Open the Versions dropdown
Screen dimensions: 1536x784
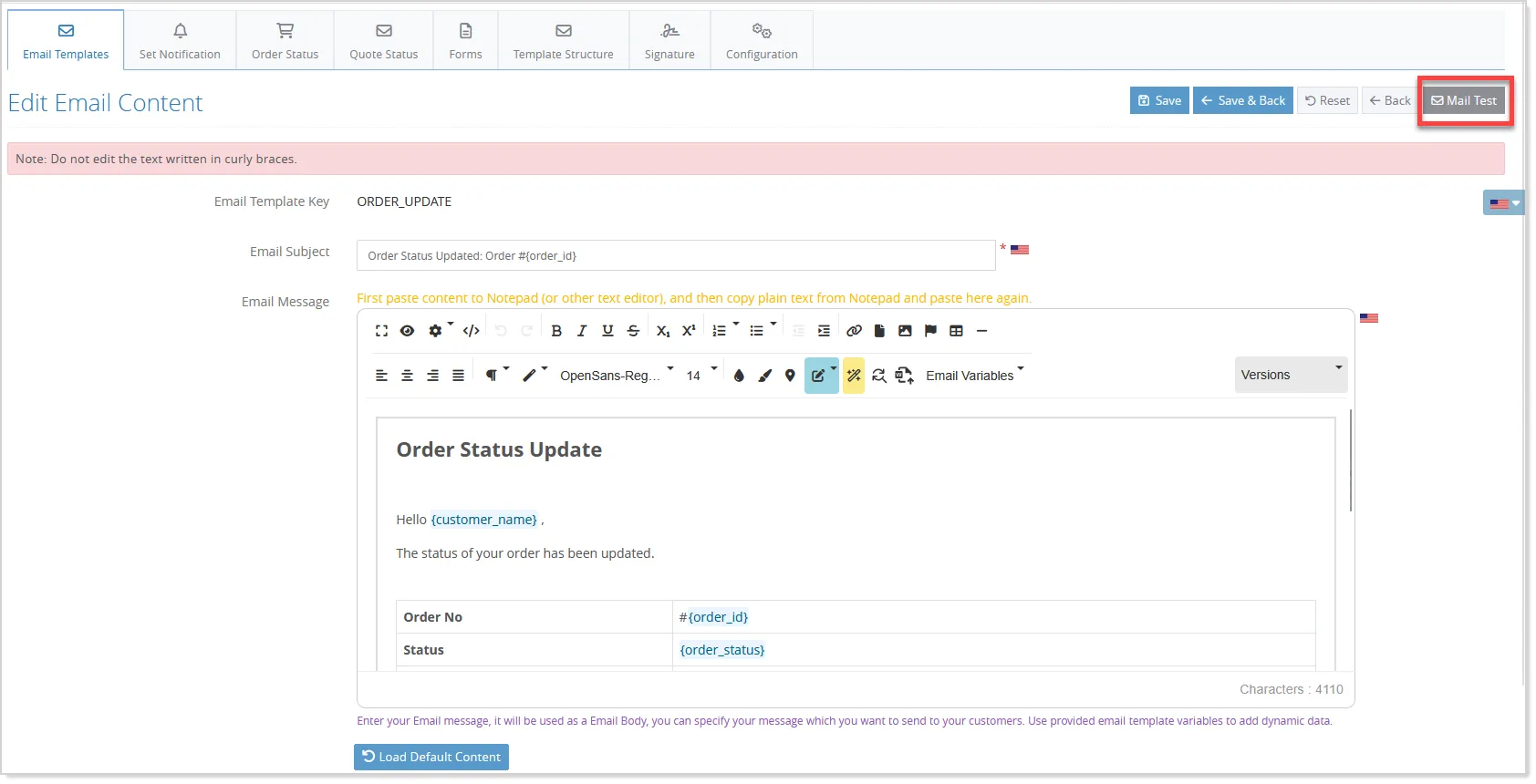pos(1291,375)
